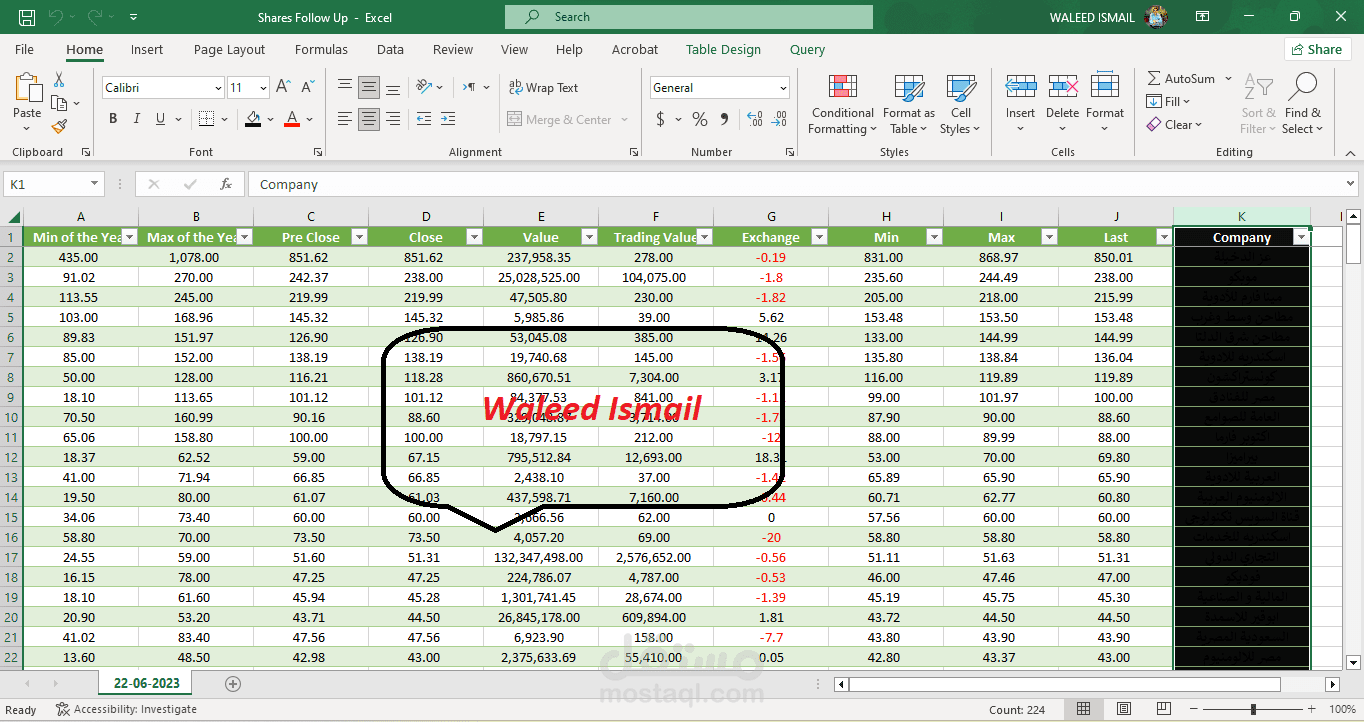Toggle Center horizontal alignment
Screen dimensions: 1364x722
(369, 119)
